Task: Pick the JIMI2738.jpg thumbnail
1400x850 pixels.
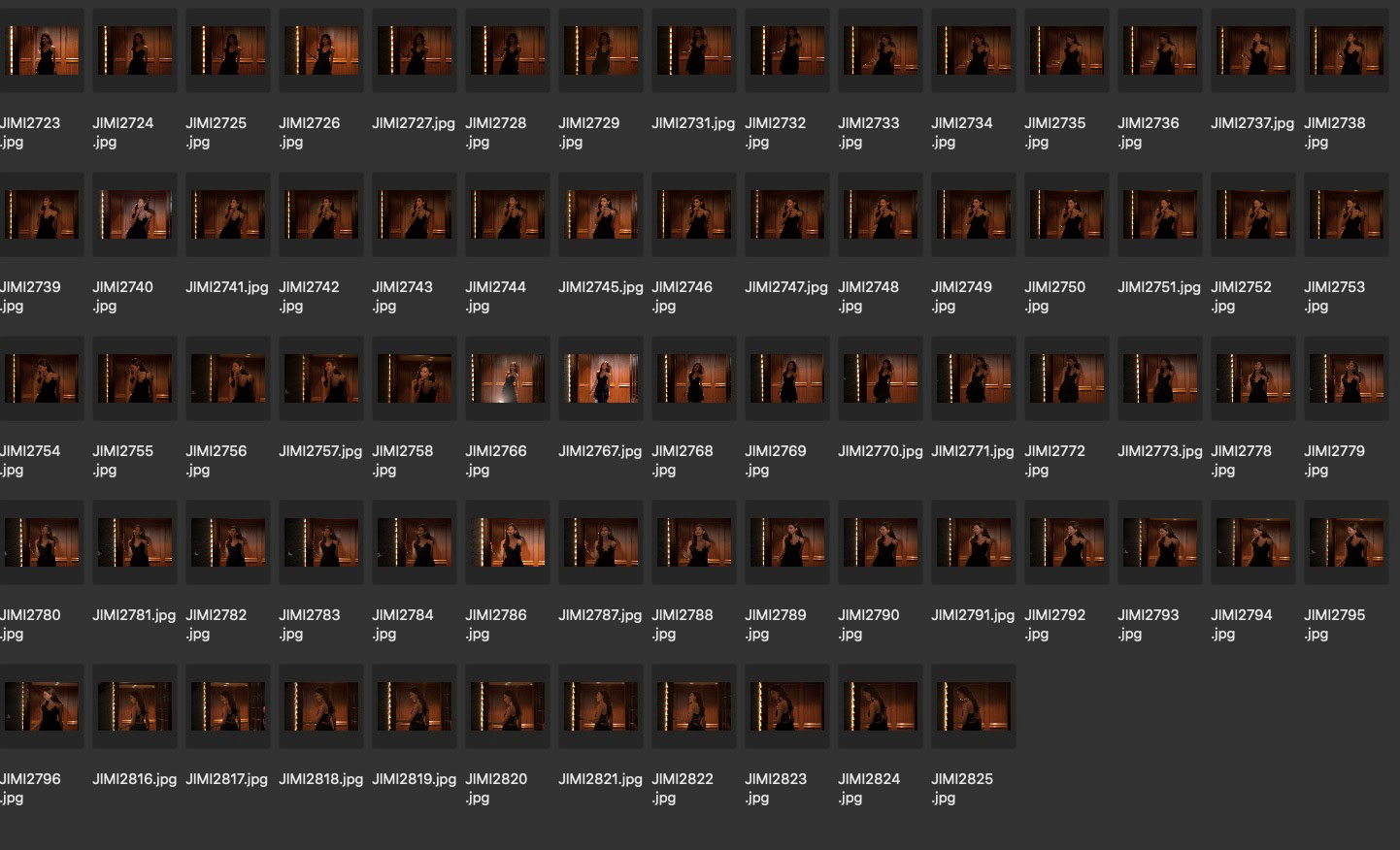Action: [1346, 50]
